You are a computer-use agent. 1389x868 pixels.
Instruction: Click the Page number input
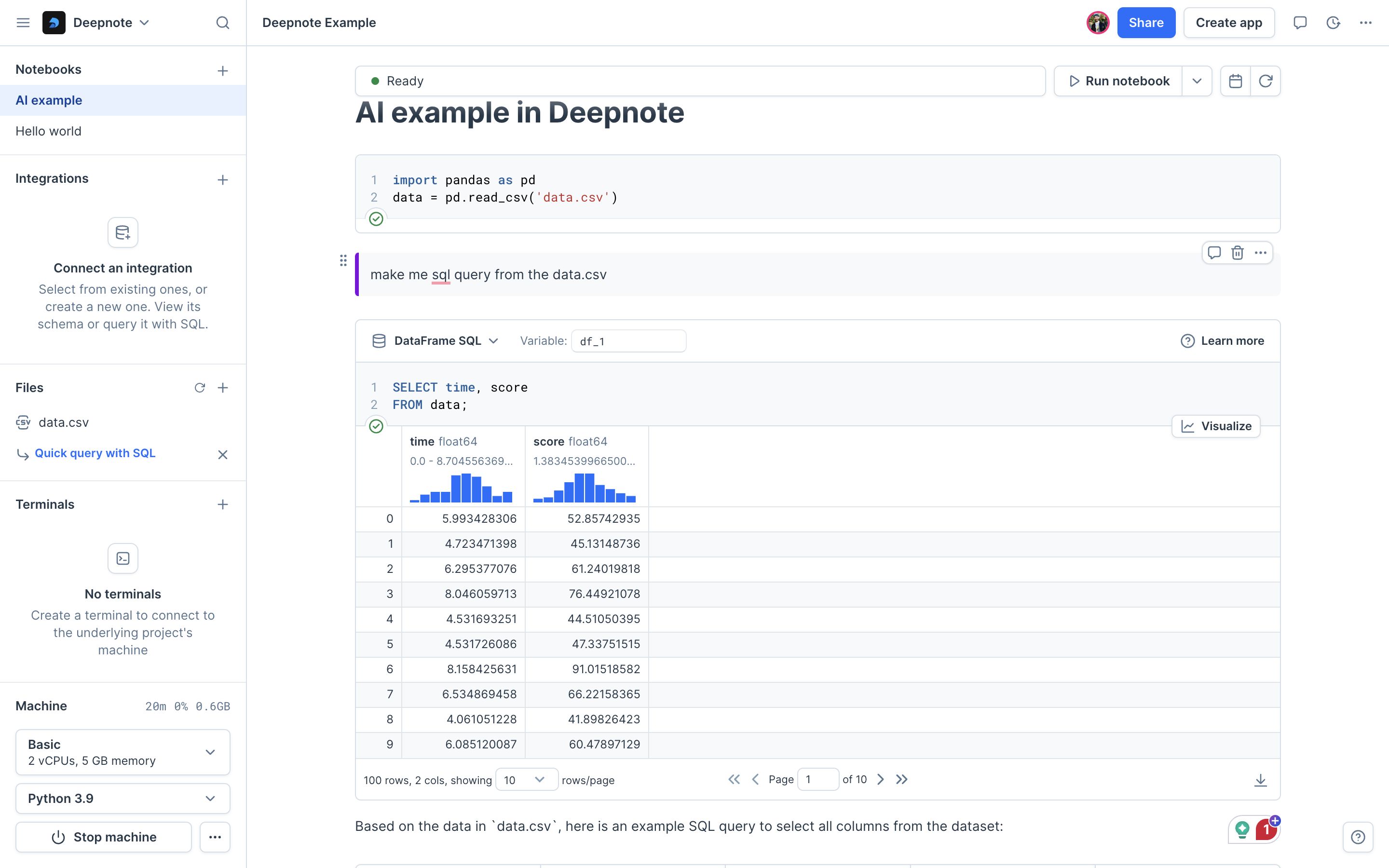pyautogui.click(x=818, y=779)
